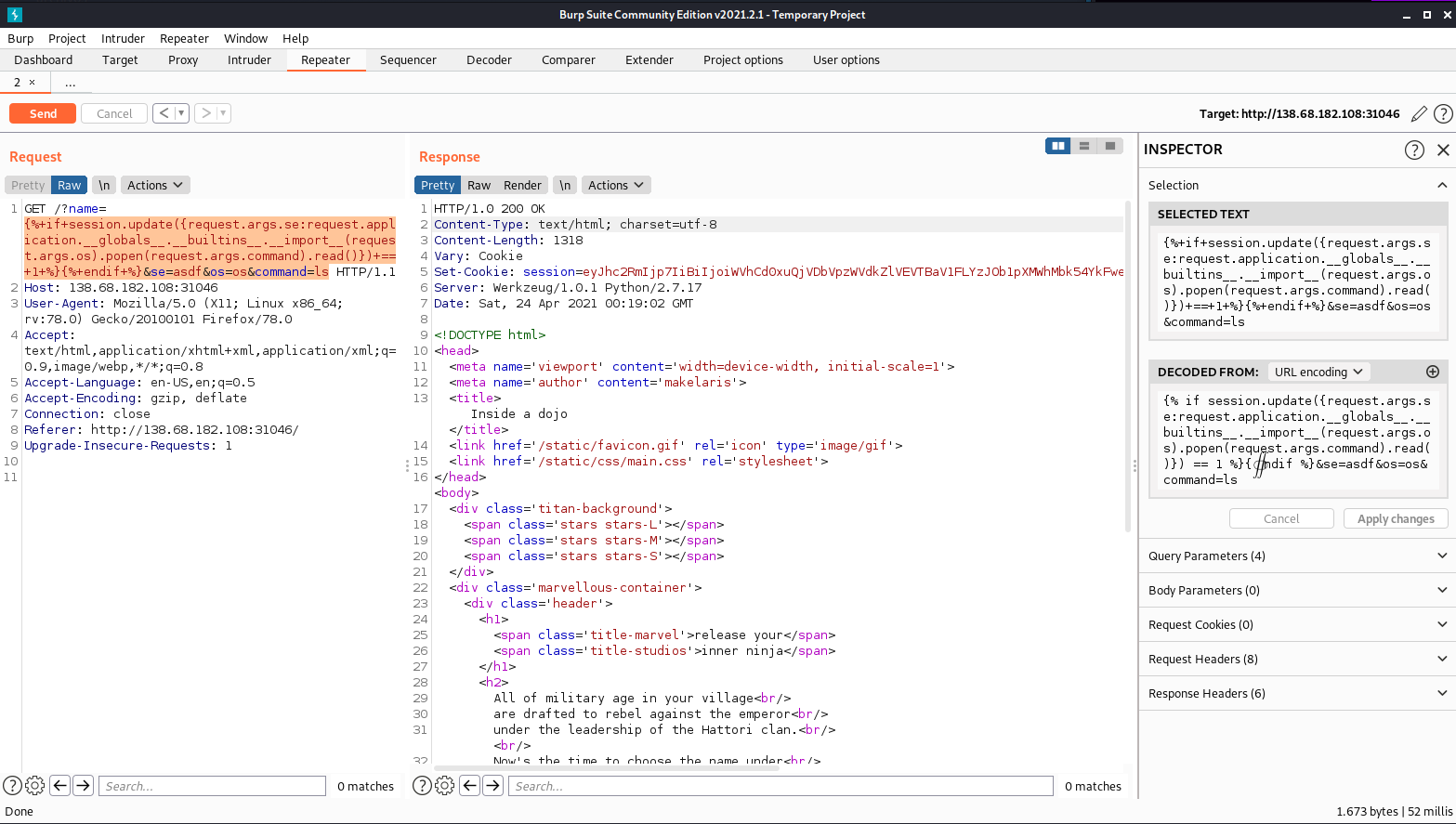Switch to the Target tab
This screenshot has height=824, width=1456.
(x=120, y=59)
